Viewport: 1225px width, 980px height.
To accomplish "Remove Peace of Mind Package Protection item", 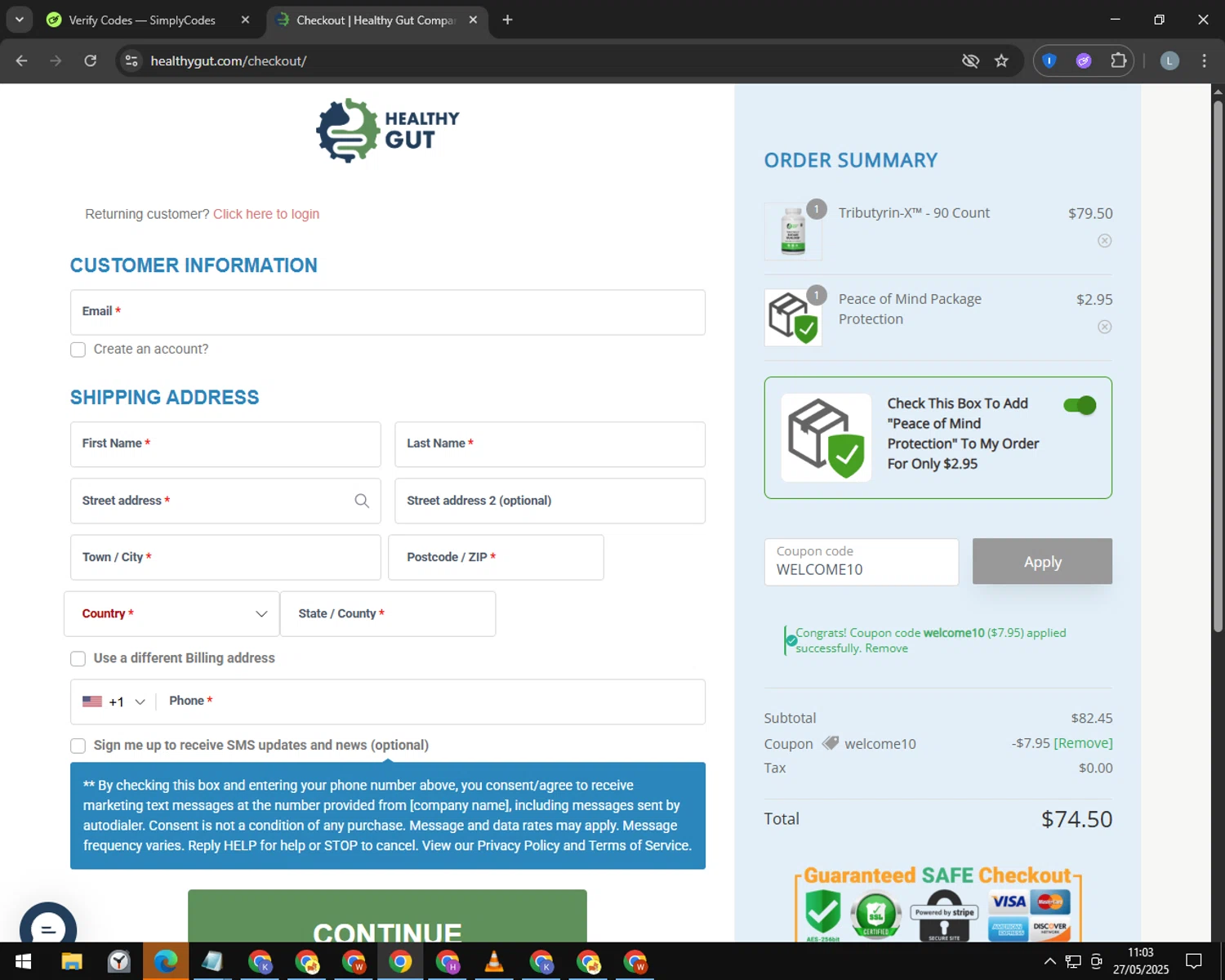I will point(1104,327).
